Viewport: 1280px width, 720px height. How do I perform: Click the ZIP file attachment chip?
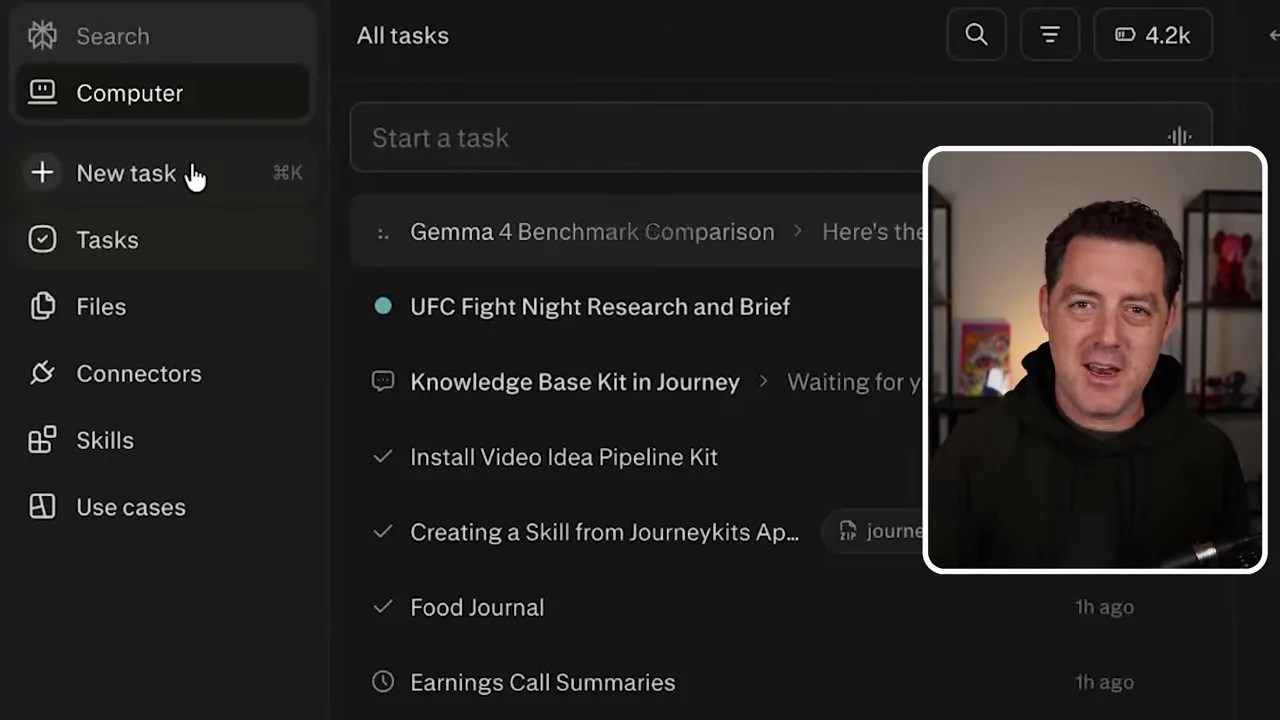coord(874,531)
